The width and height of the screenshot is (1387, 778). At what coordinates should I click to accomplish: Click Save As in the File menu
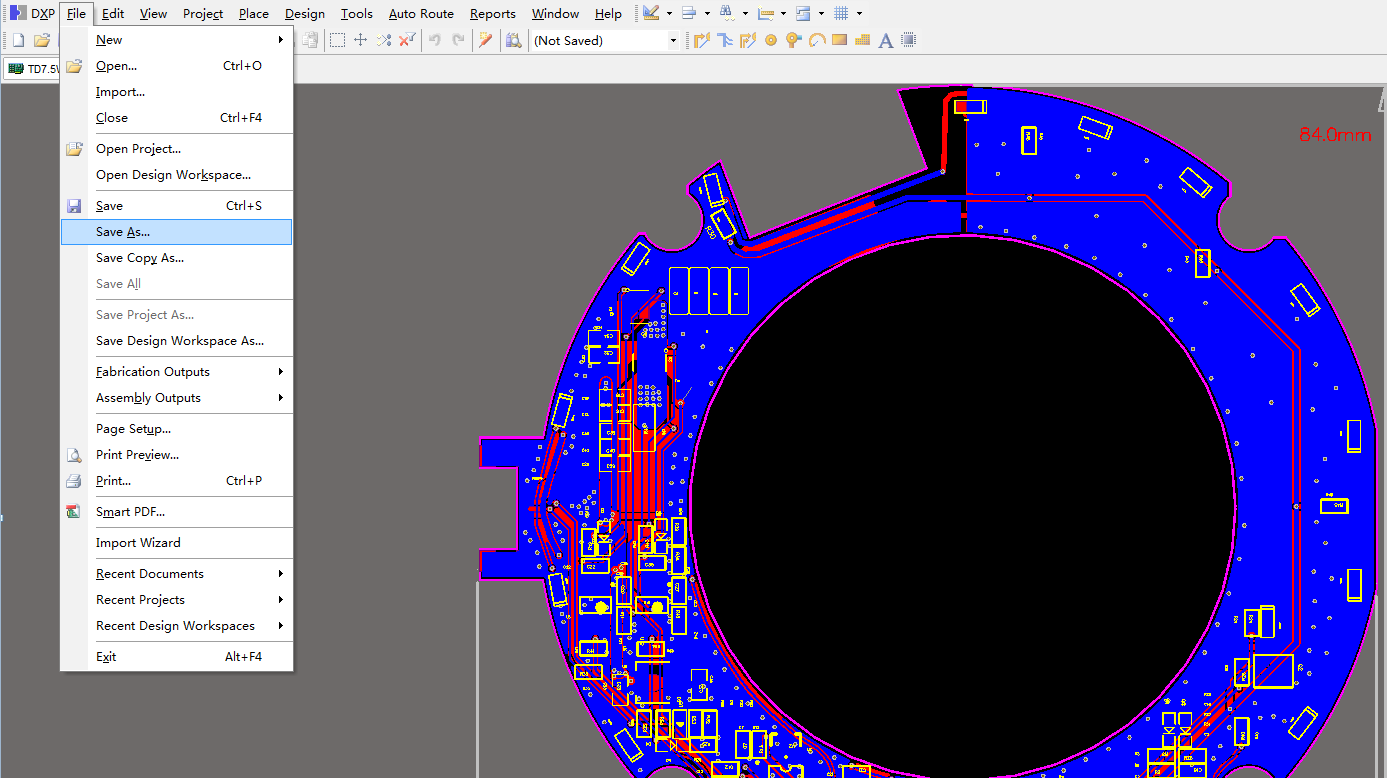(122, 231)
